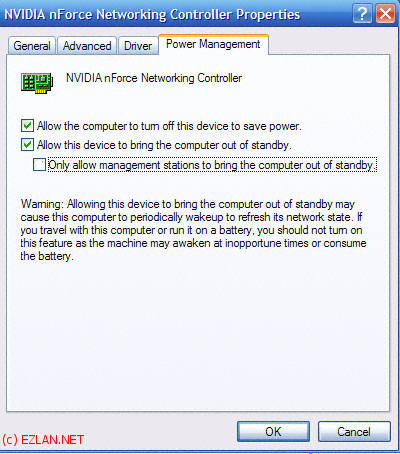Image resolution: width=400 pixels, height=454 pixels.
Task: Click the empty area below the warning text
Action: [198, 337]
